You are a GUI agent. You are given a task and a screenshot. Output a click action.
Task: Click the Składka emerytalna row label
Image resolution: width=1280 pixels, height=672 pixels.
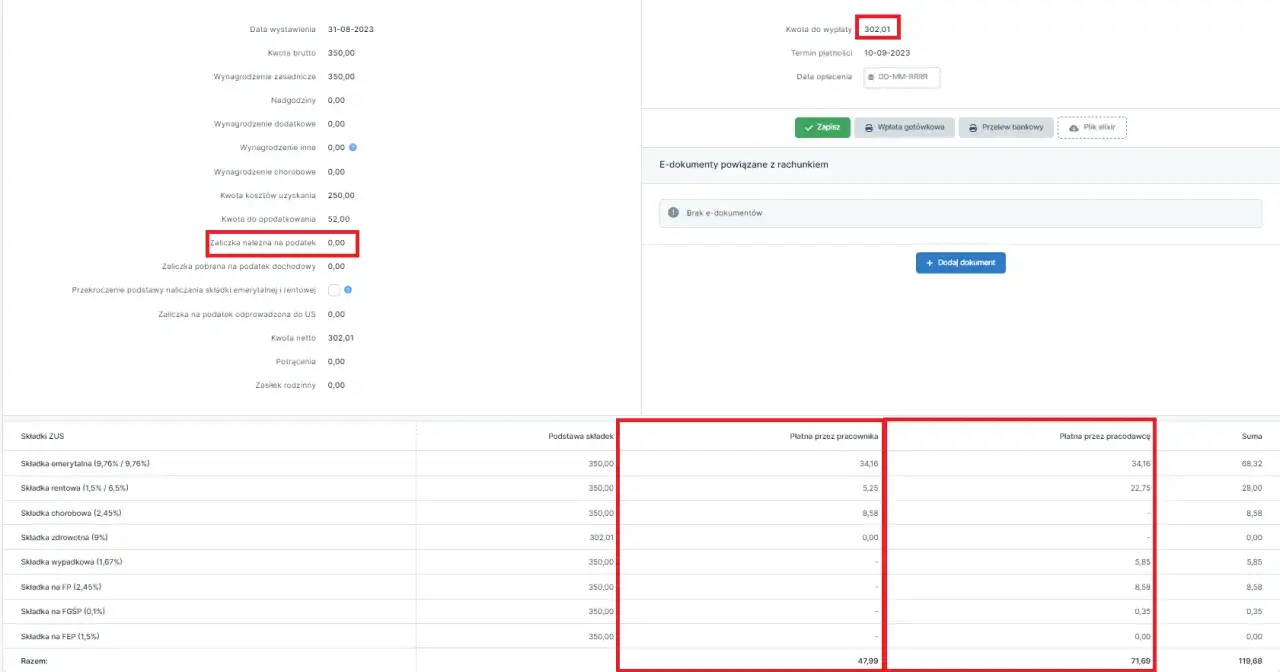(x=85, y=464)
